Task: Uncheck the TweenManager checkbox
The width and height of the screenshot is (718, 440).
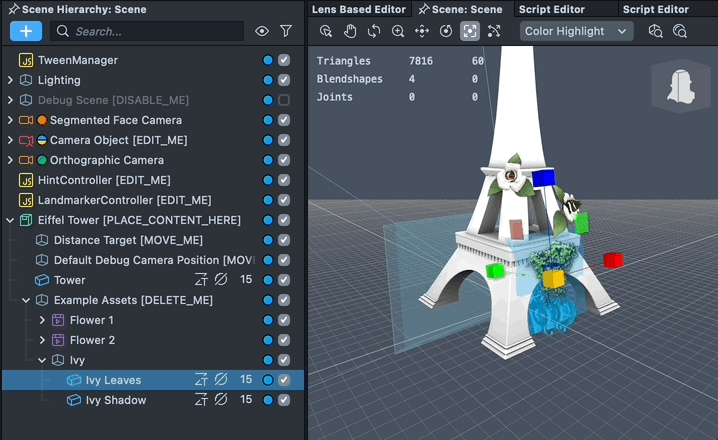Action: click(x=284, y=60)
